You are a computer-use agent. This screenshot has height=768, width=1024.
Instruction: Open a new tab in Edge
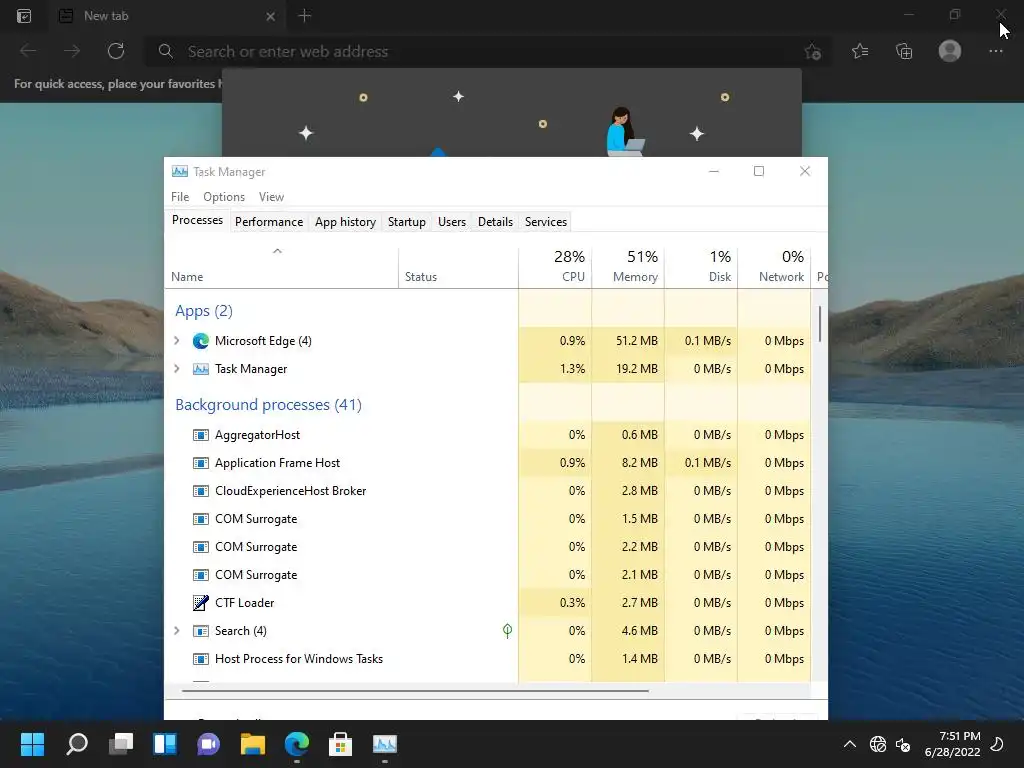point(305,16)
